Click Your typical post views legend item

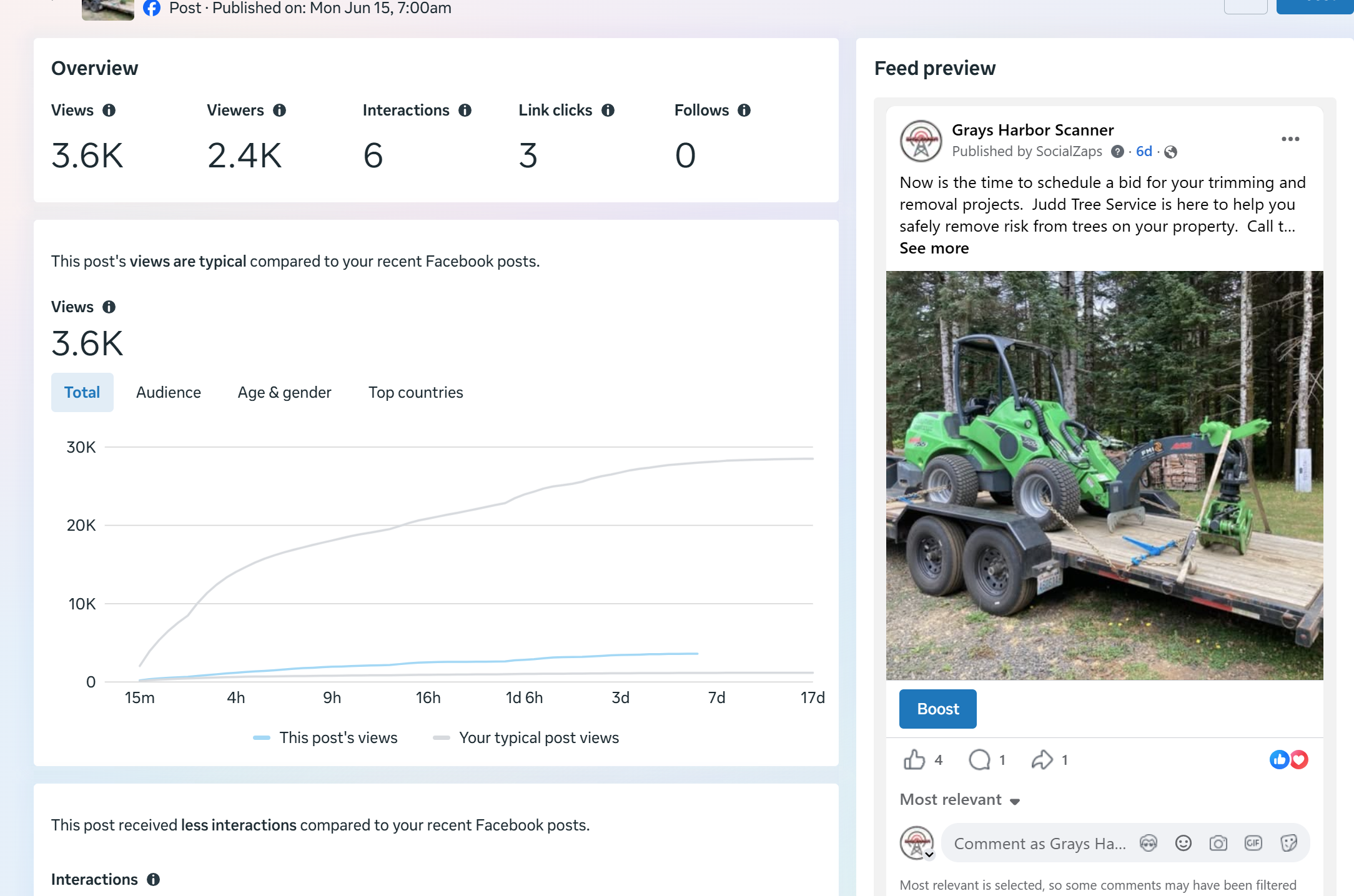click(526, 738)
